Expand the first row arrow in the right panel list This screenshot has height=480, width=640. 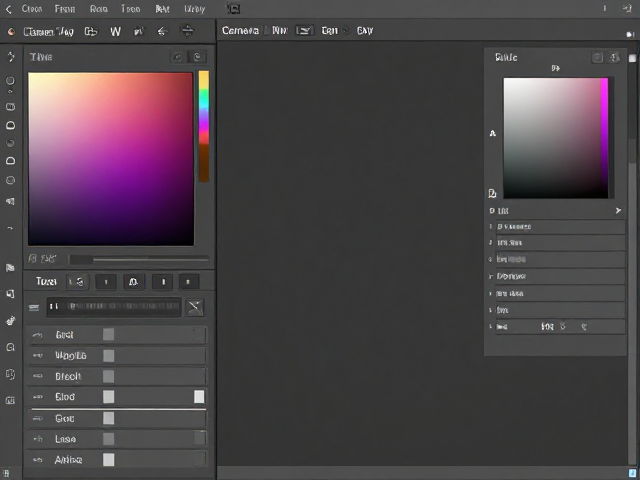coord(491,226)
